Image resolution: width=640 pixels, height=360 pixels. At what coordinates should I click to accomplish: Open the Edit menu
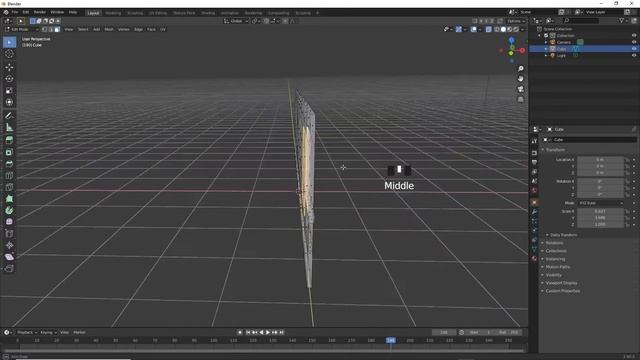click(26, 12)
